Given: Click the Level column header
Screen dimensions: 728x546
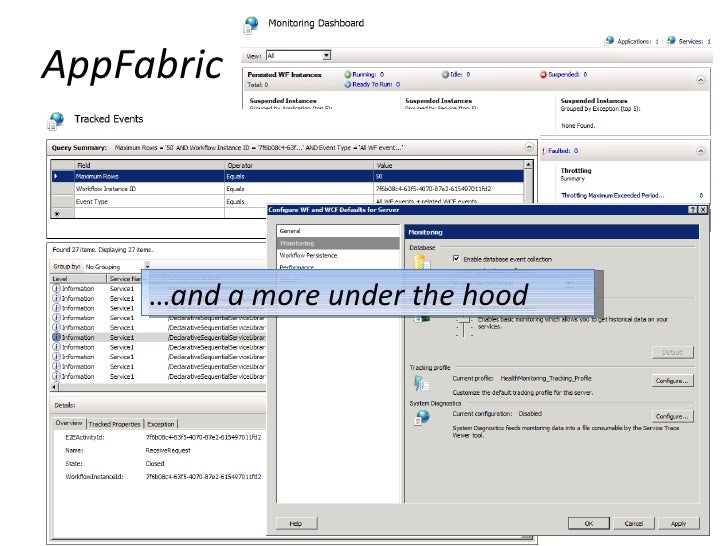Looking at the screenshot, I should (78, 279).
